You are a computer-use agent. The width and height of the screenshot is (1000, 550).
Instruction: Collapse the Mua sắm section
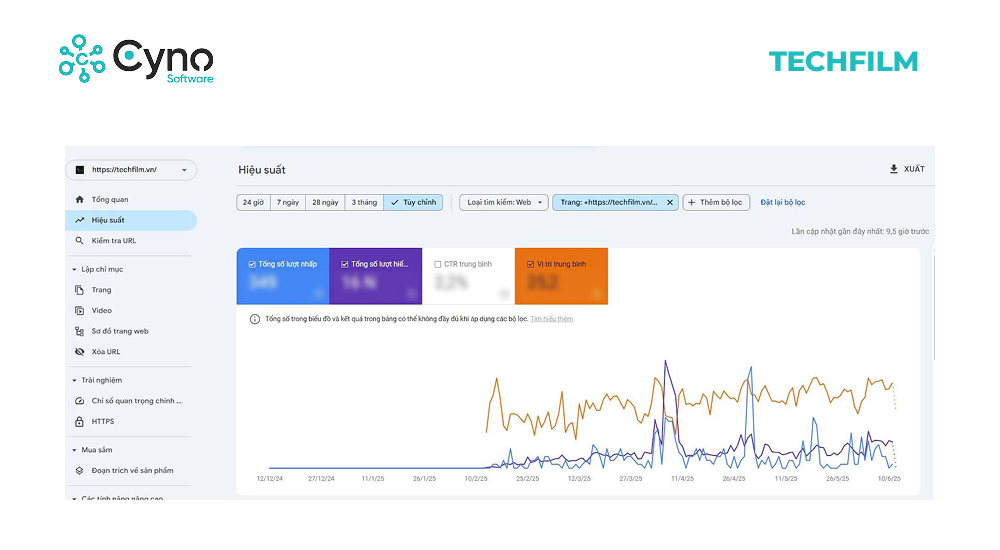tap(75, 450)
